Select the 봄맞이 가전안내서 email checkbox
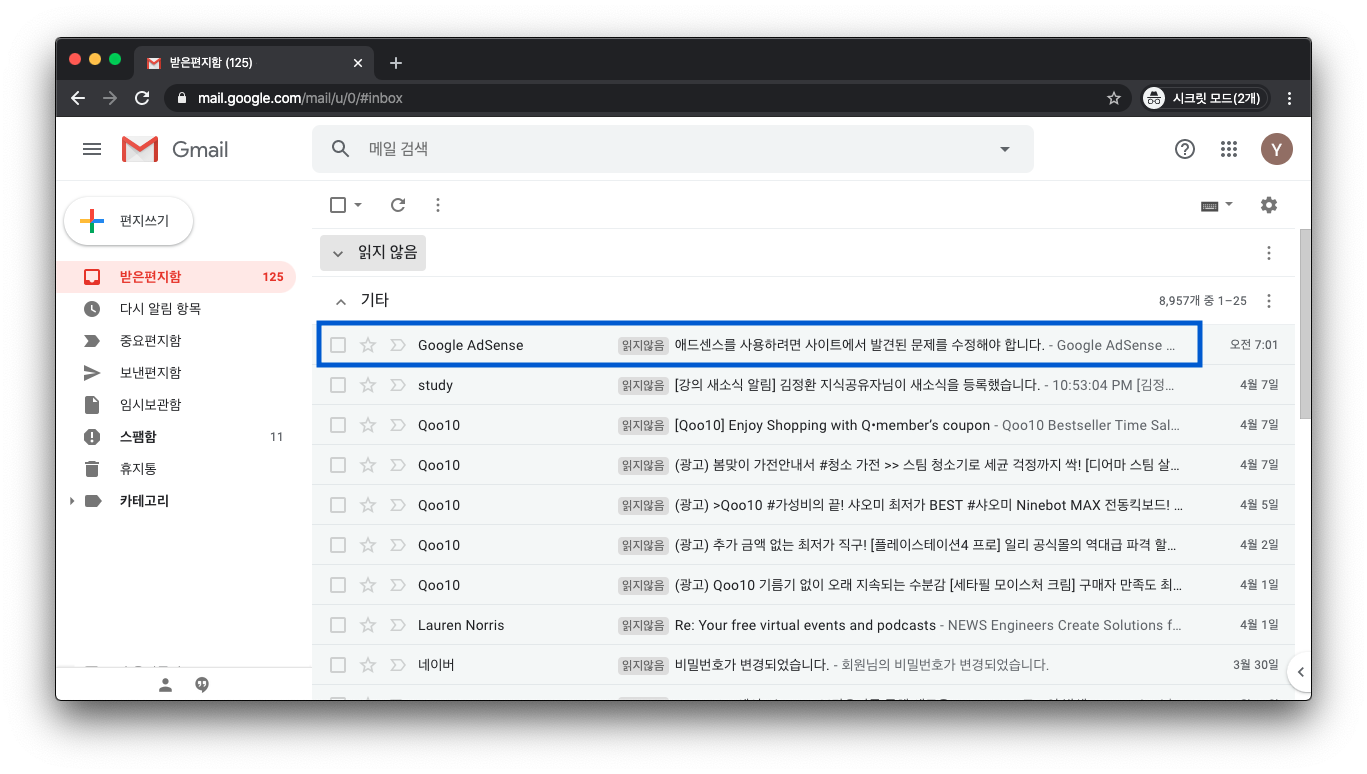1367x774 pixels. coord(338,465)
